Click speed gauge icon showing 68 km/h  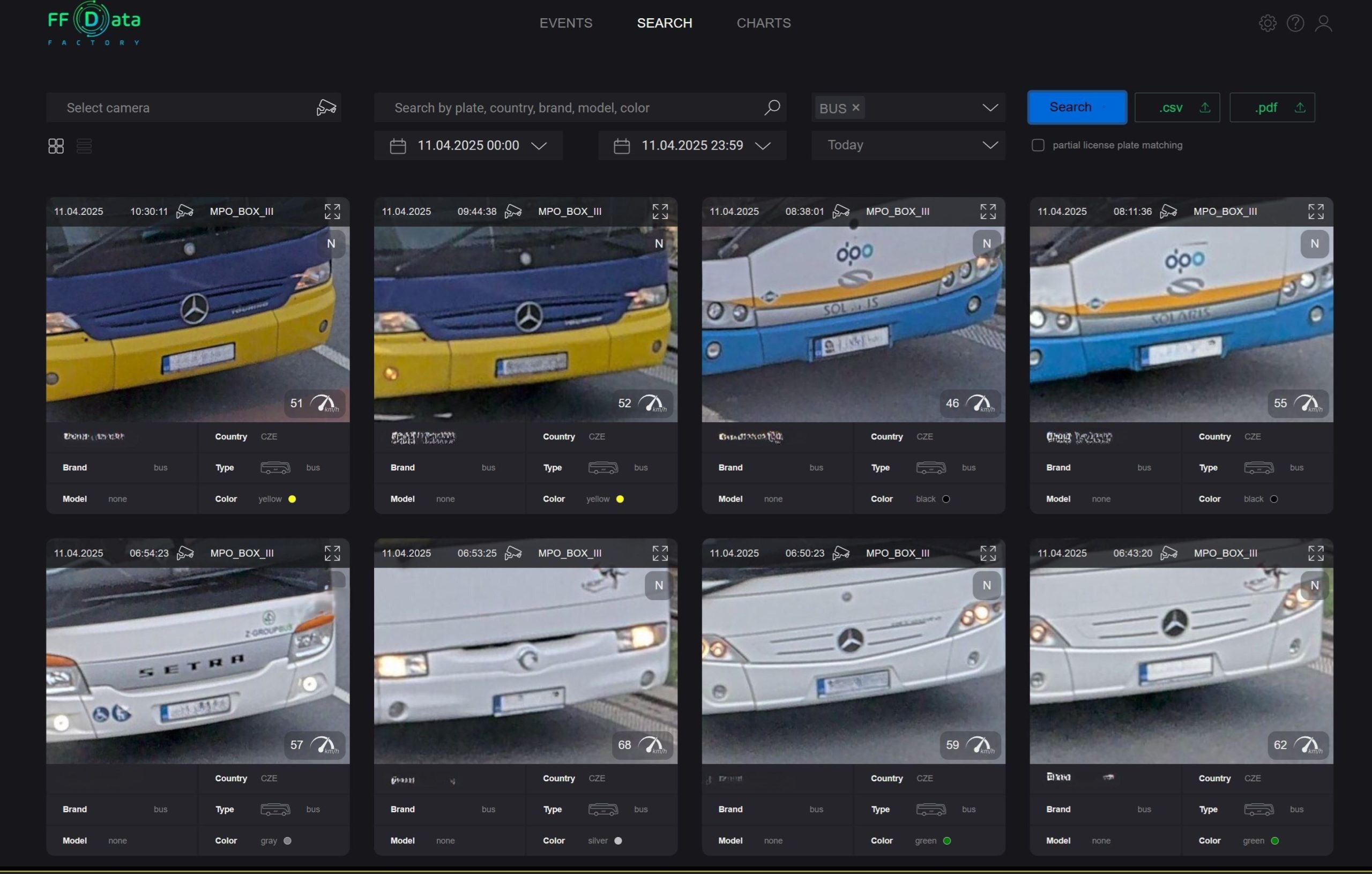point(652,745)
